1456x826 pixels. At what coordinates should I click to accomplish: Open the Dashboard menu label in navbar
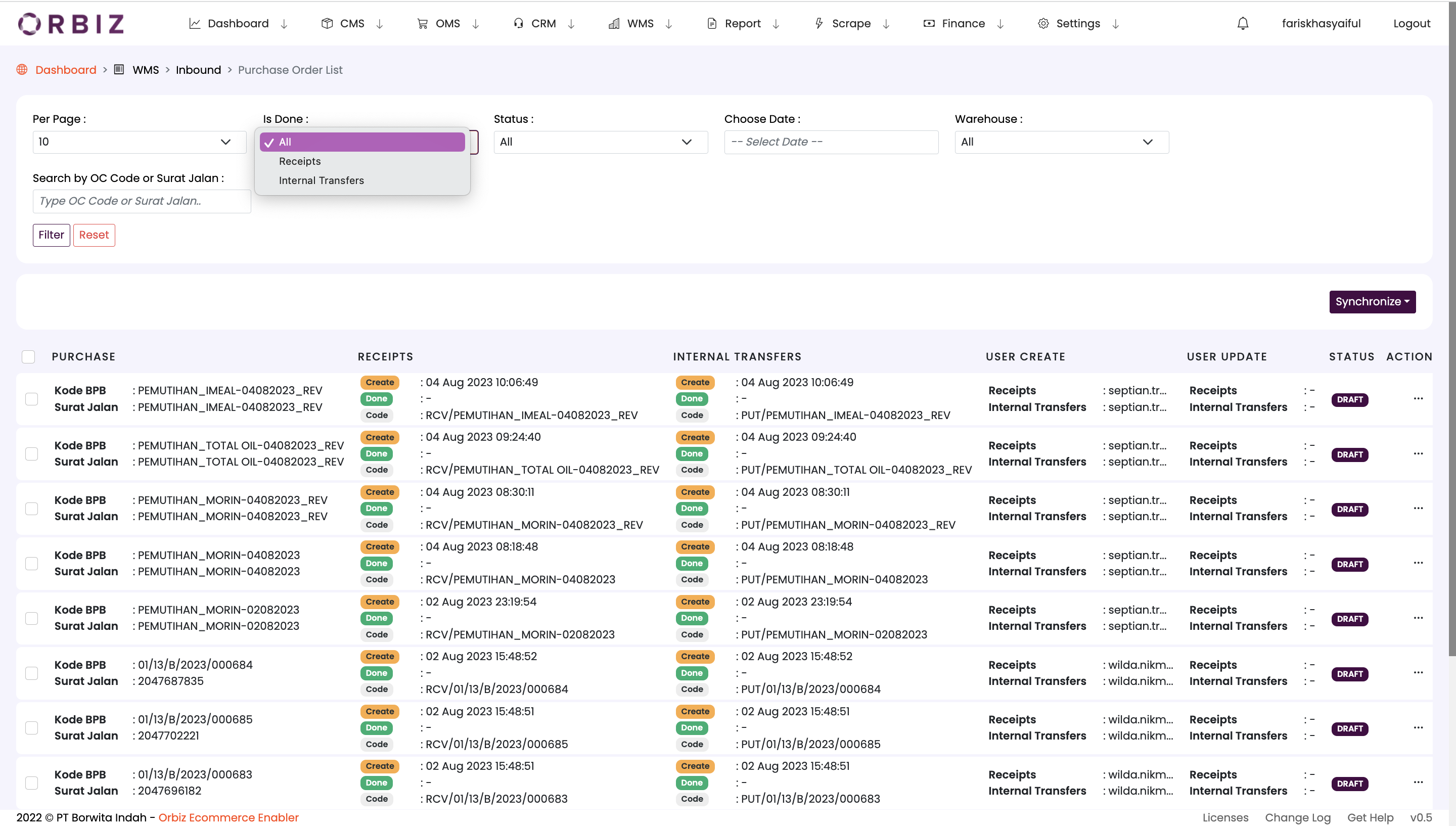(238, 23)
